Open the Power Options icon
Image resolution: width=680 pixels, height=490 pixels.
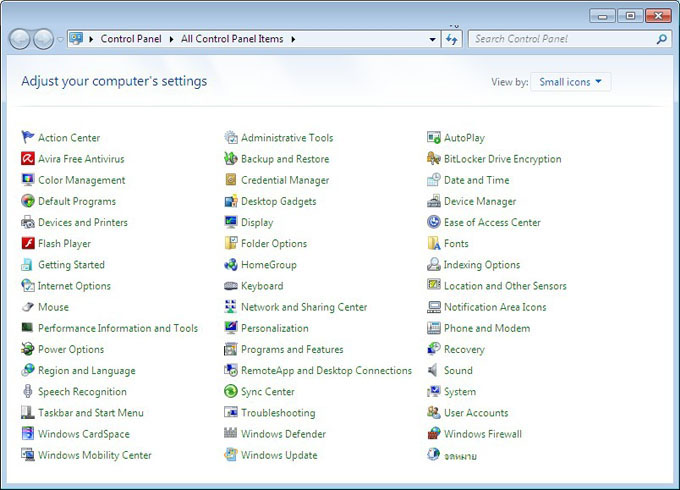pyautogui.click(x=28, y=349)
